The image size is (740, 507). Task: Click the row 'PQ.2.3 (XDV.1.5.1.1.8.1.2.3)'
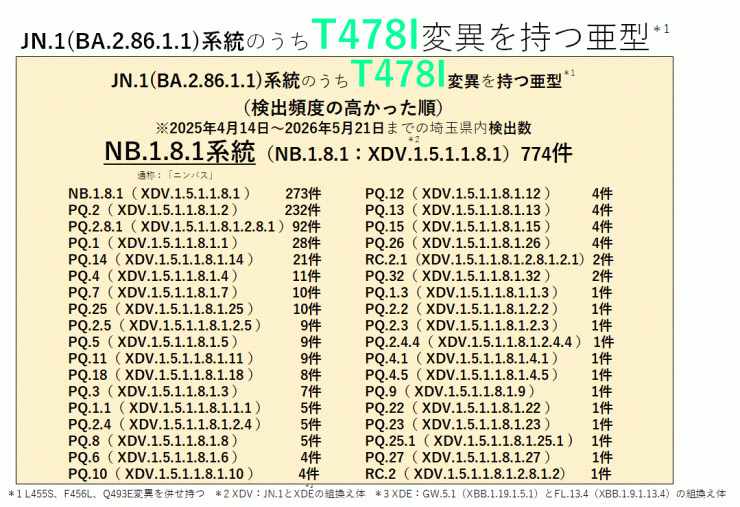coord(488,326)
